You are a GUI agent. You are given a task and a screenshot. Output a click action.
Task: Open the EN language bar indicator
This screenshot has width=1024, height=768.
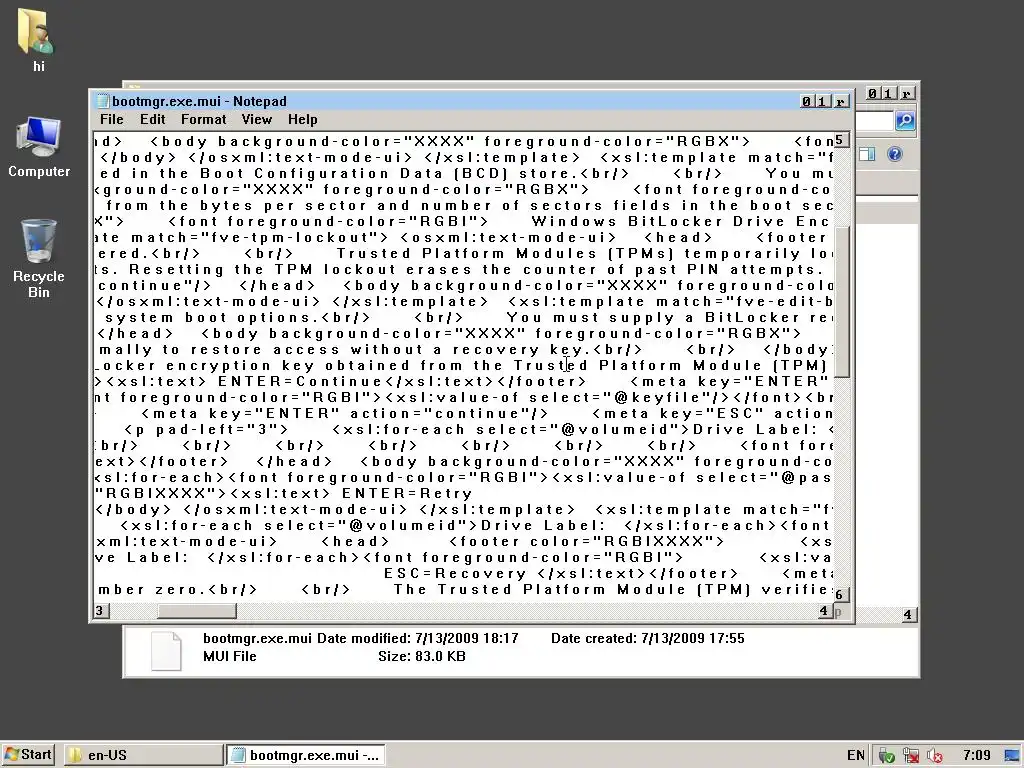click(x=856, y=755)
